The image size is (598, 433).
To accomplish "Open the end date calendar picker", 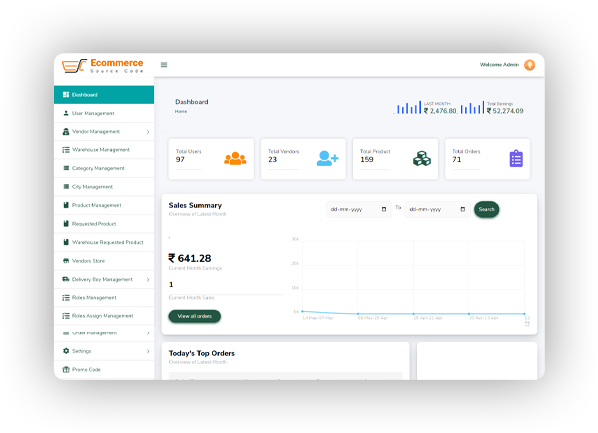I will (x=463, y=209).
